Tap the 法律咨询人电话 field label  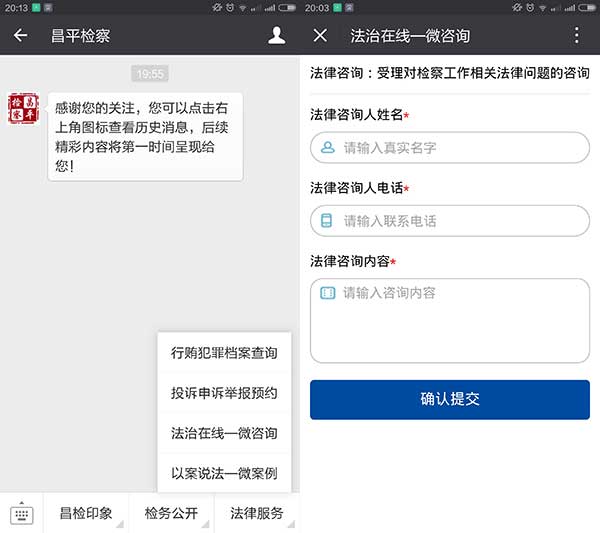point(356,188)
